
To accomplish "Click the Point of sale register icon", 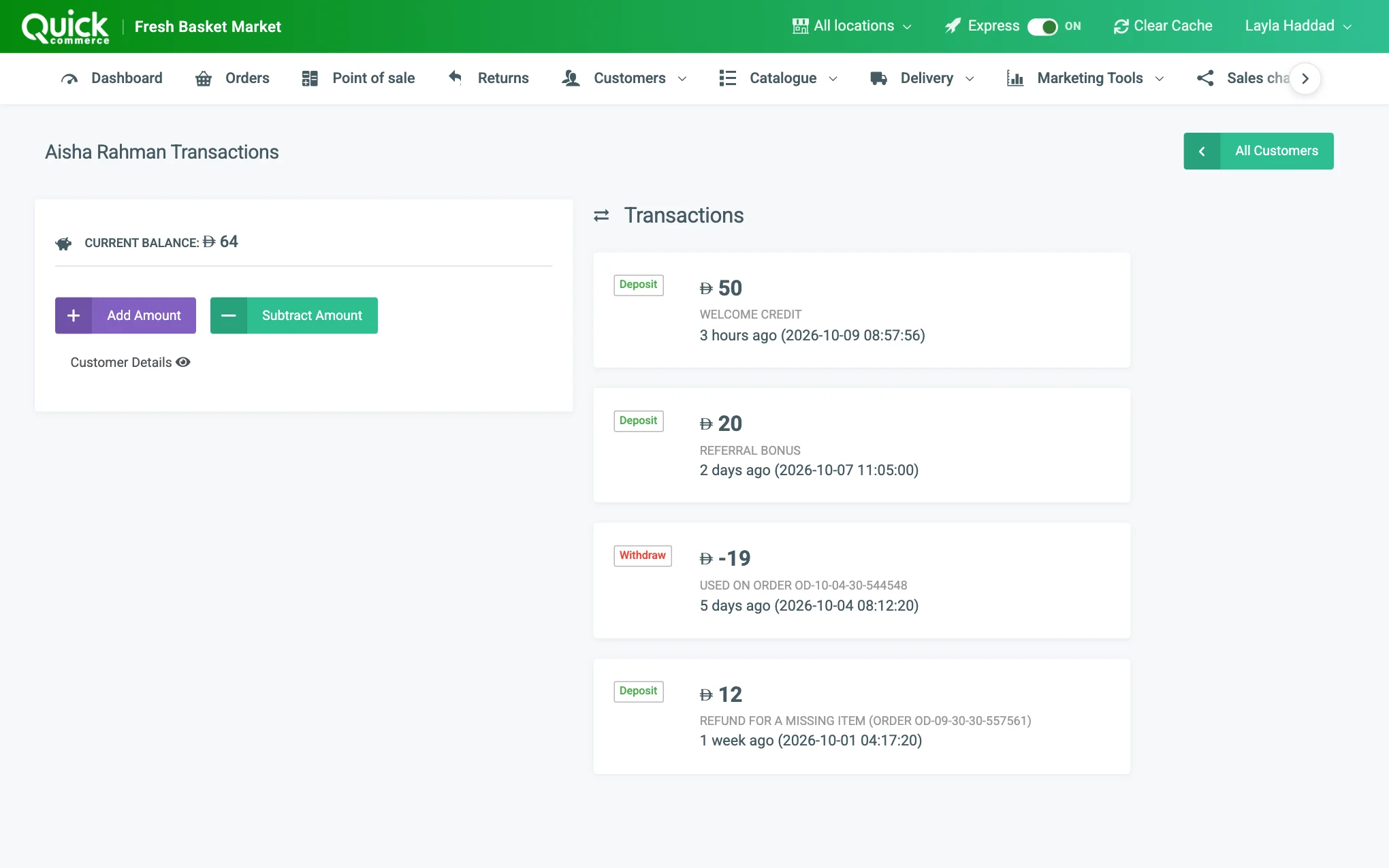I will click(310, 78).
